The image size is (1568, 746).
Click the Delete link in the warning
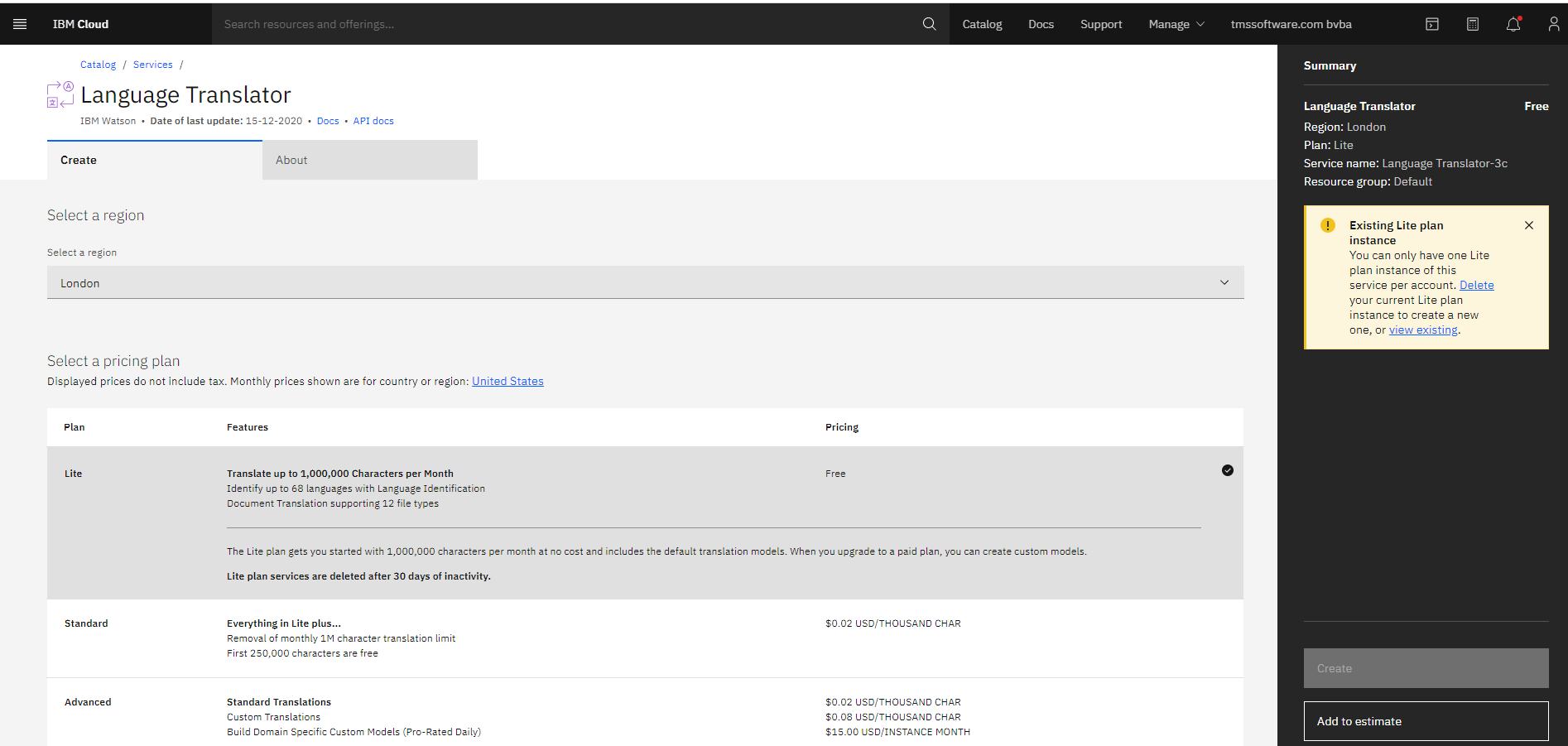1476,285
